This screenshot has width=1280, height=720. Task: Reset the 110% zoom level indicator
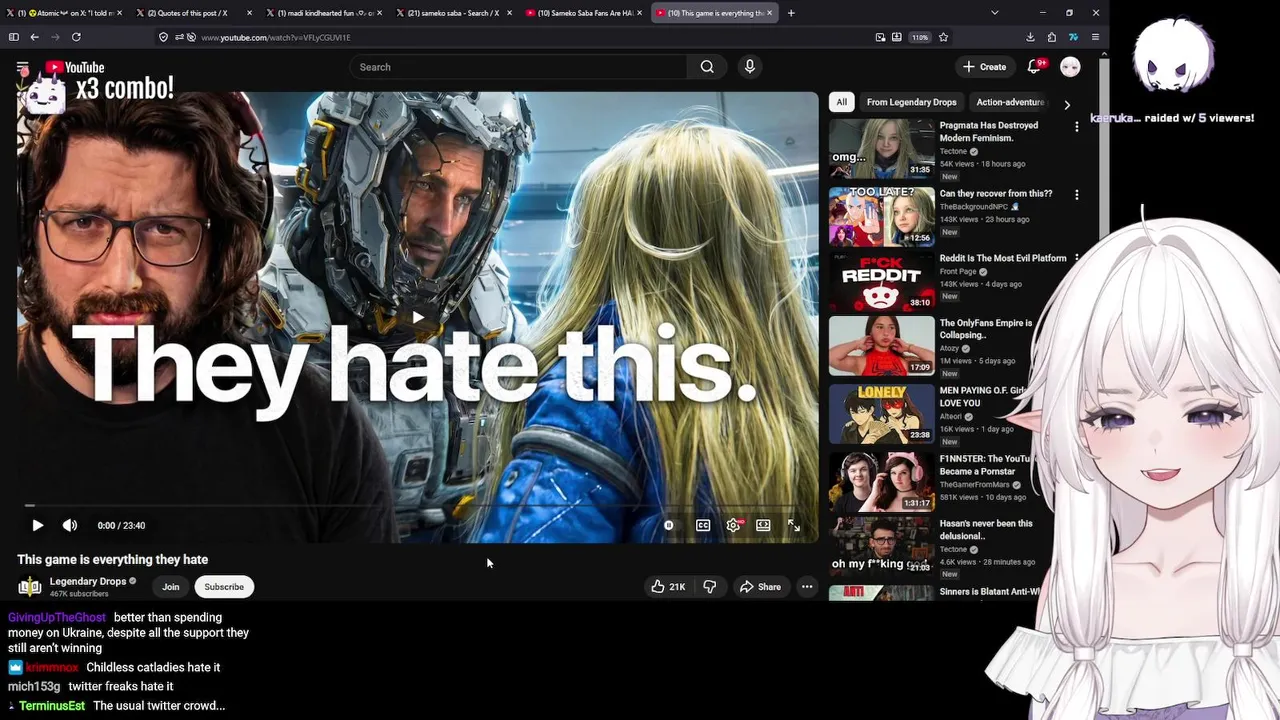(x=920, y=37)
